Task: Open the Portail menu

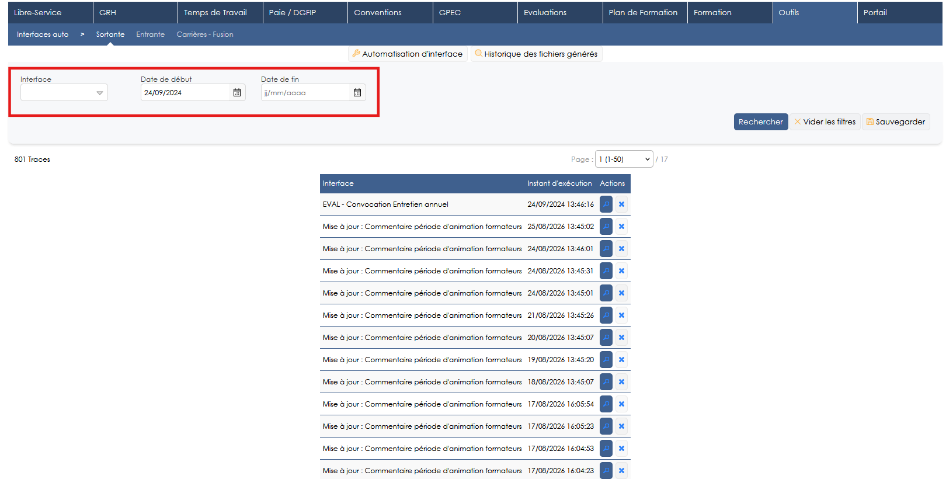Action: coord(900,13)
